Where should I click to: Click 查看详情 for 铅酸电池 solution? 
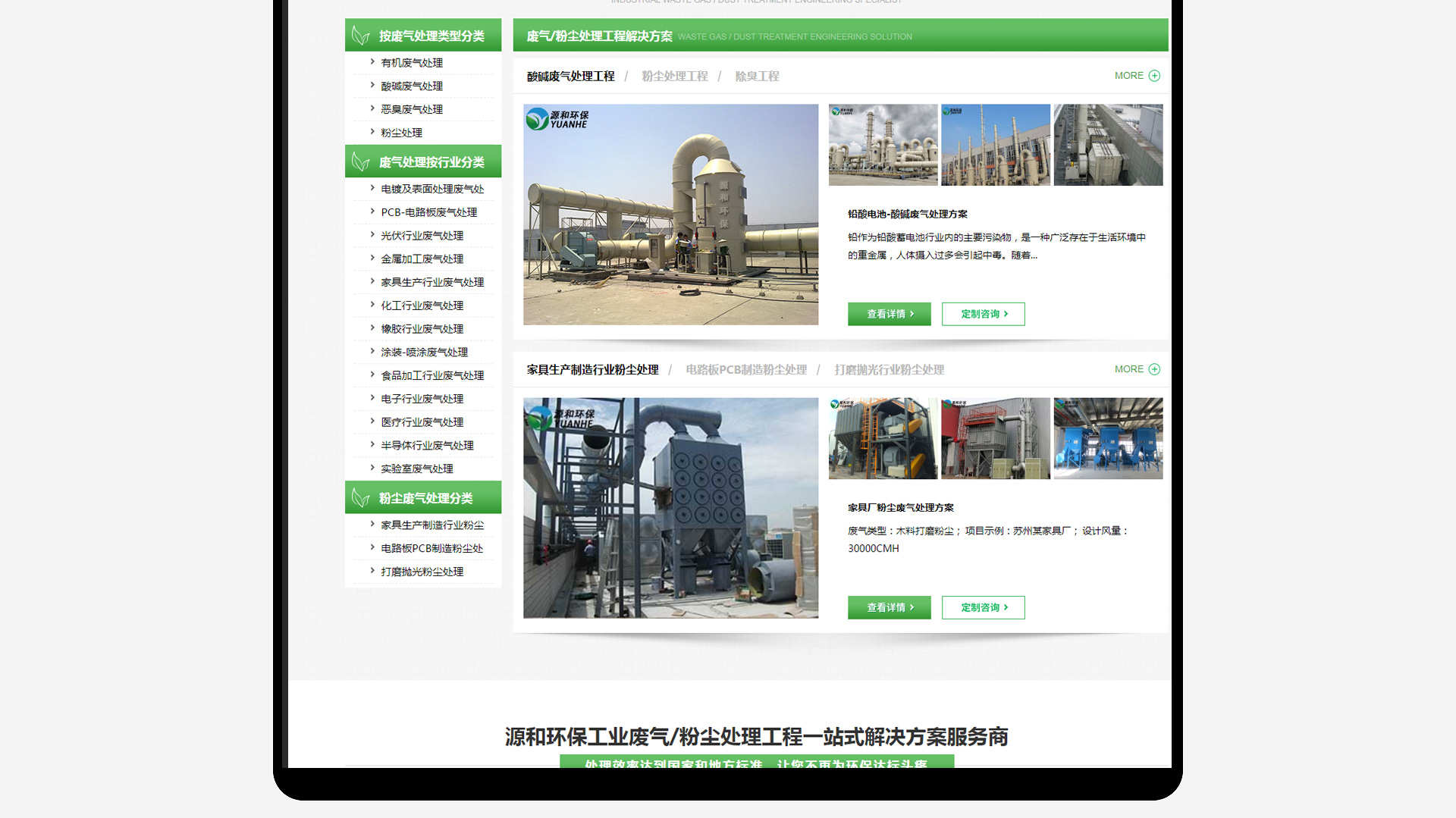[x=890, y=314]
